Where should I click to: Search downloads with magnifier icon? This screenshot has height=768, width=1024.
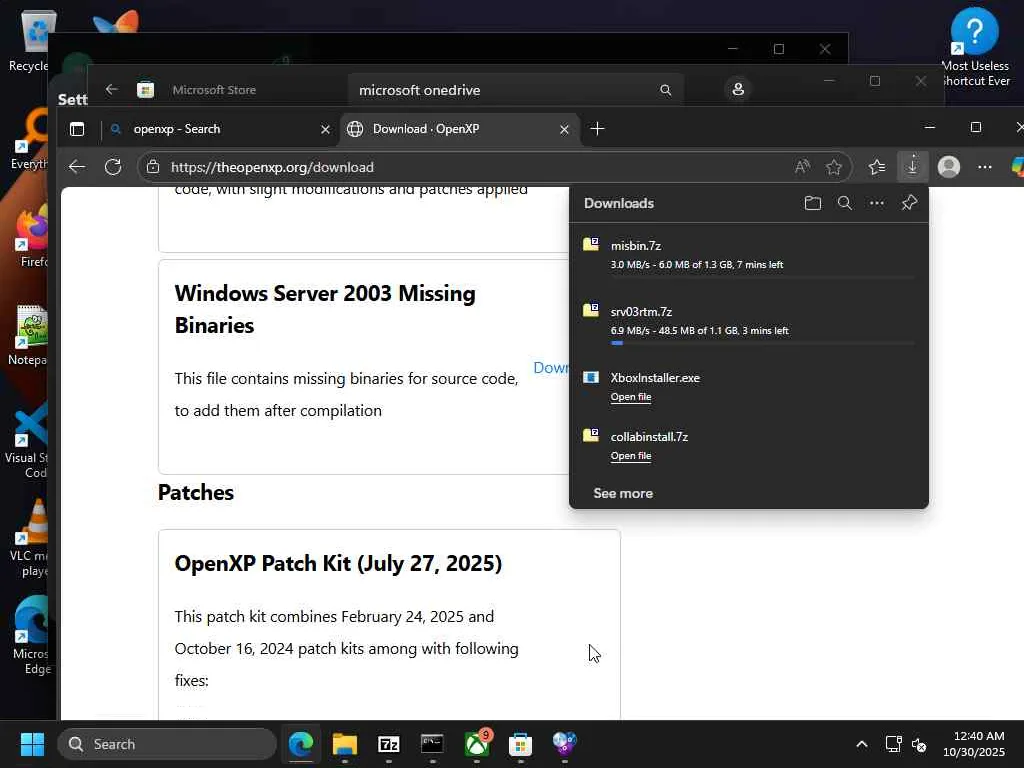click(844, 203)
